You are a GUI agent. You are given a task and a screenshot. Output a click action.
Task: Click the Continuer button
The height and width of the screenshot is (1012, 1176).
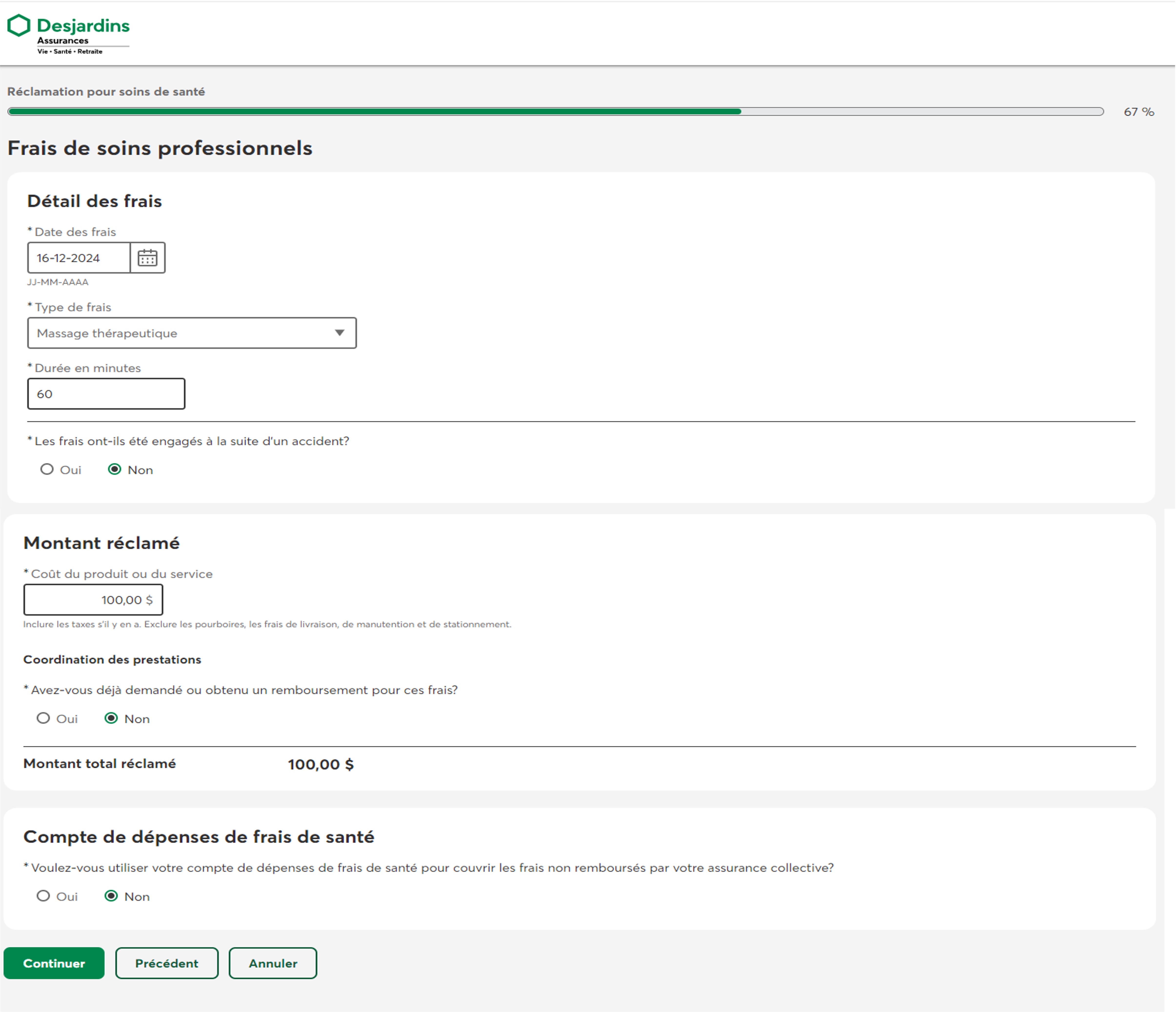pyautogui.click(x=54, y=963)
